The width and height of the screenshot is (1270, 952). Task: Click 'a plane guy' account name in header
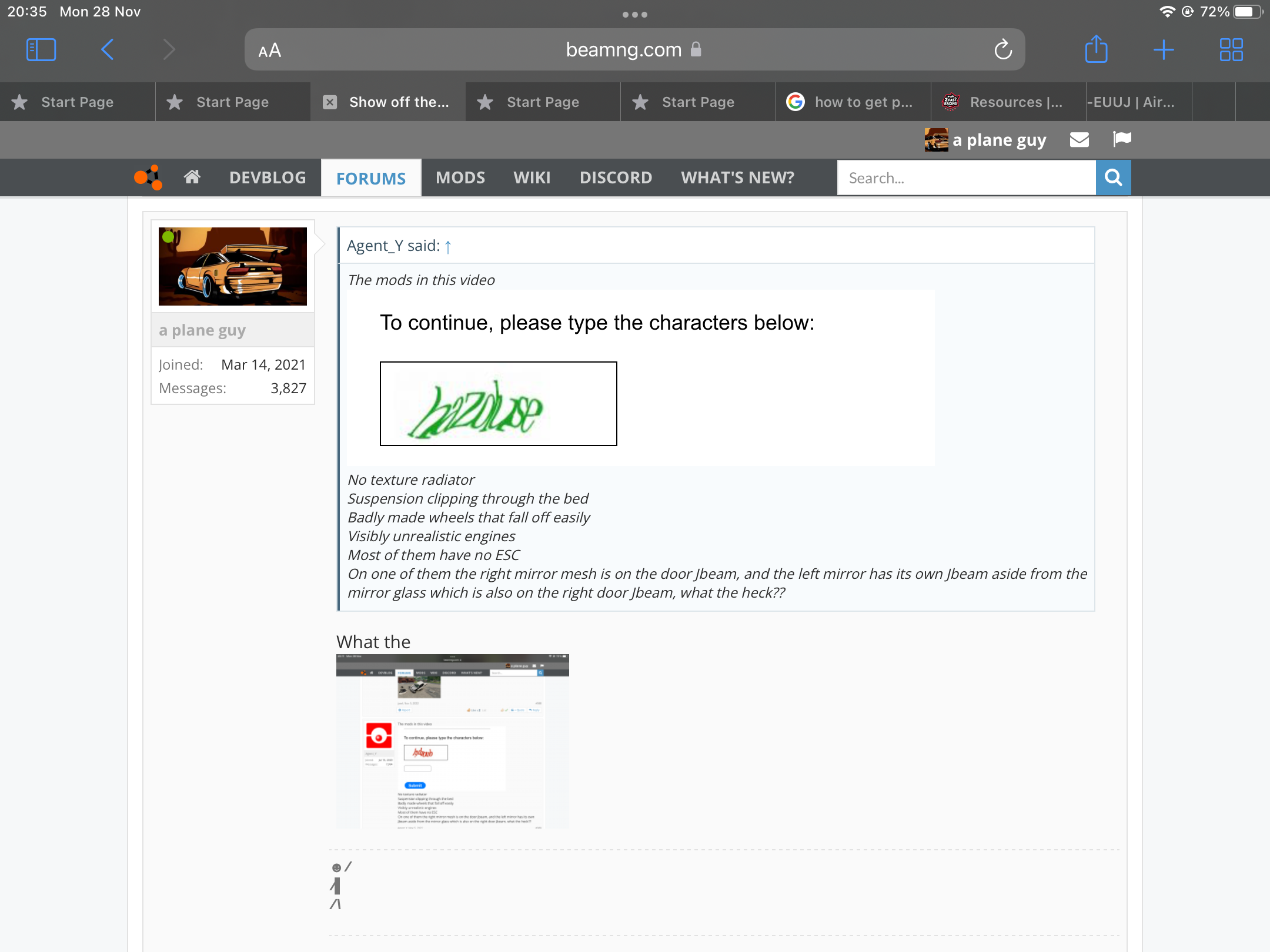click(1000, 140)
